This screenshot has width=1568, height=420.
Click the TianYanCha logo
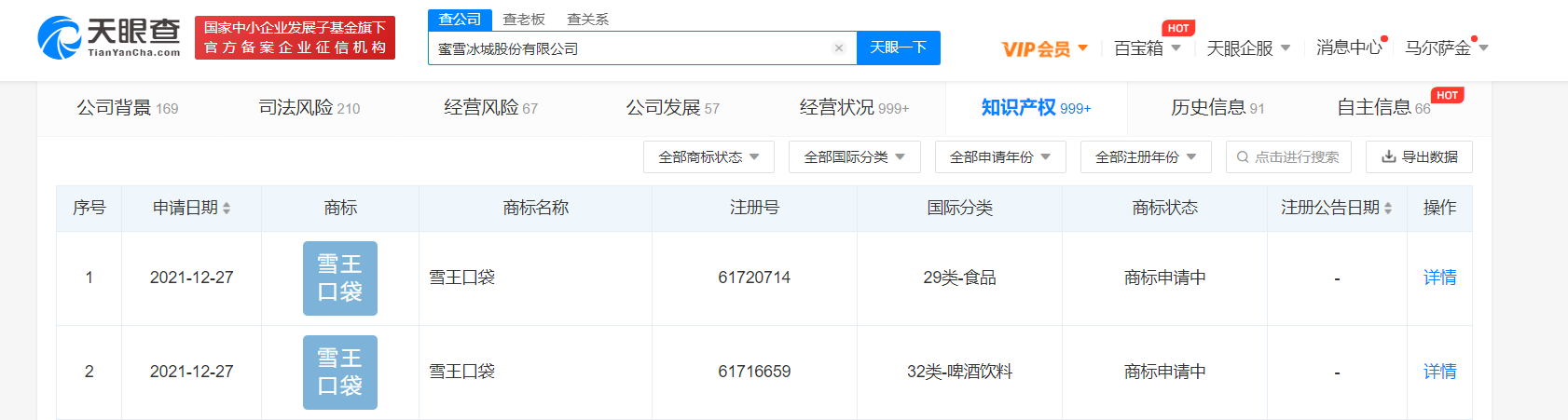pyautogui.click(x=109, y=37)
